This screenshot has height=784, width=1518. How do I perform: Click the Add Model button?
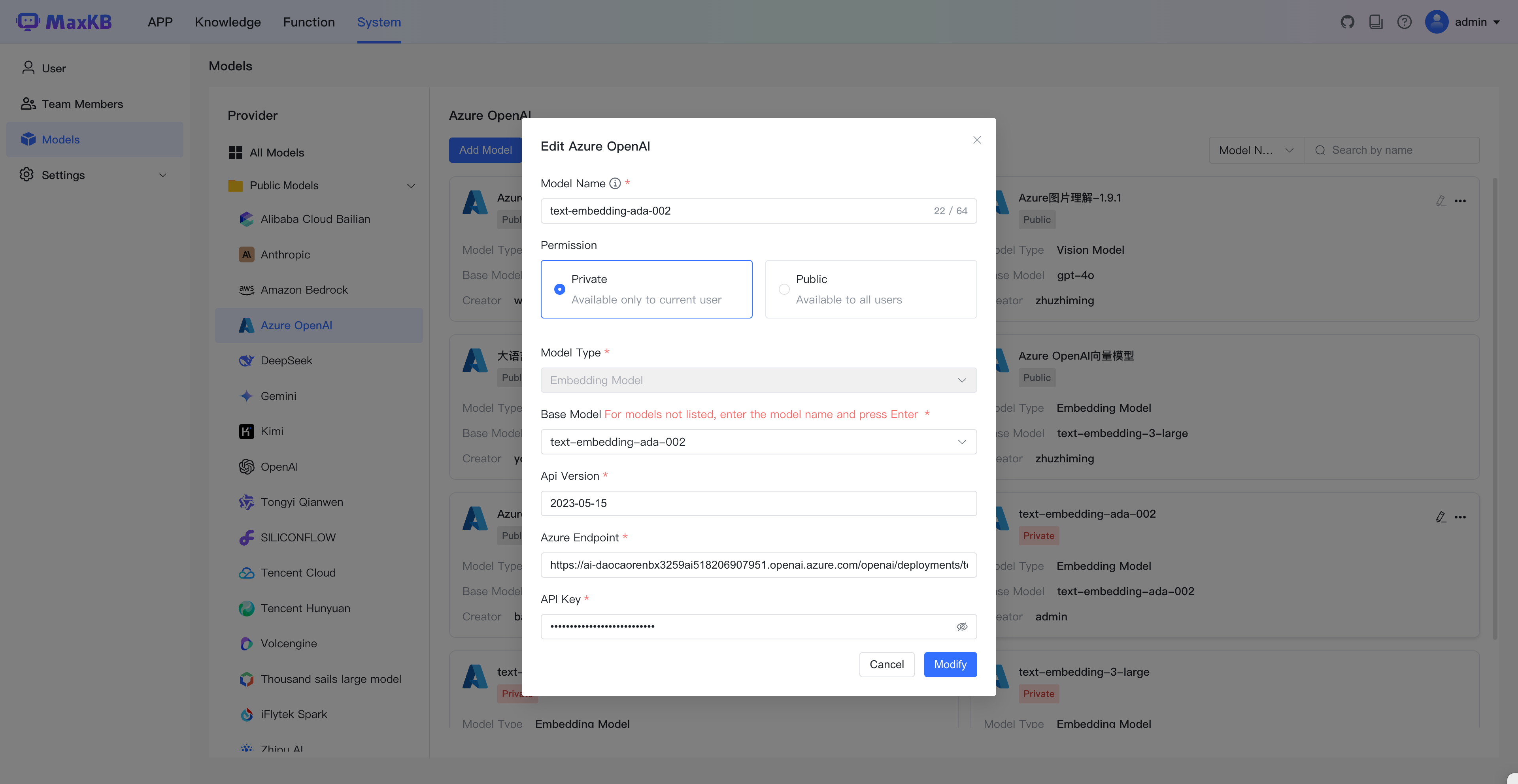coord(485,150)
